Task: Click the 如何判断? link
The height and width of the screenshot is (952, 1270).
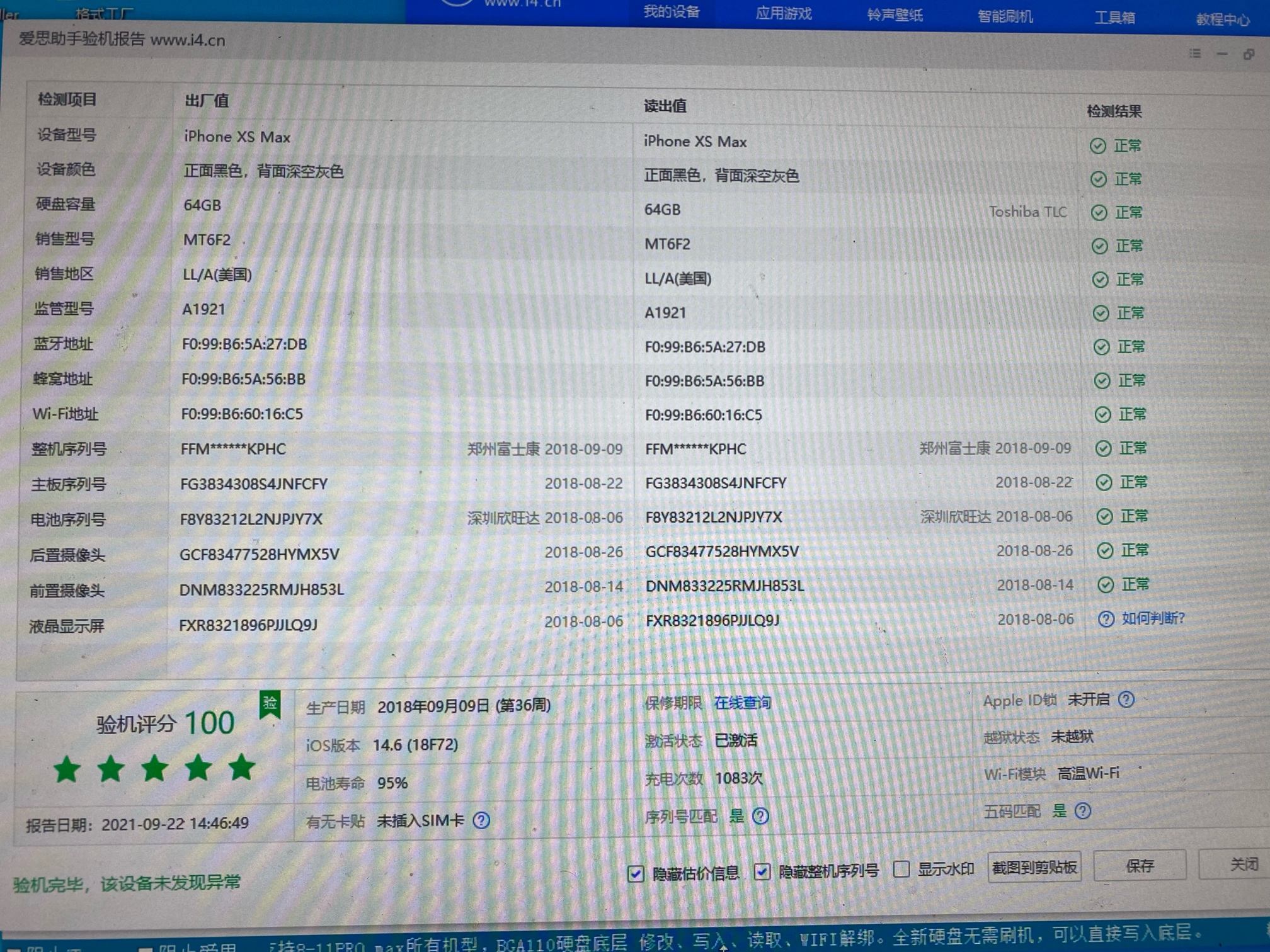Action: (1153, 618)
